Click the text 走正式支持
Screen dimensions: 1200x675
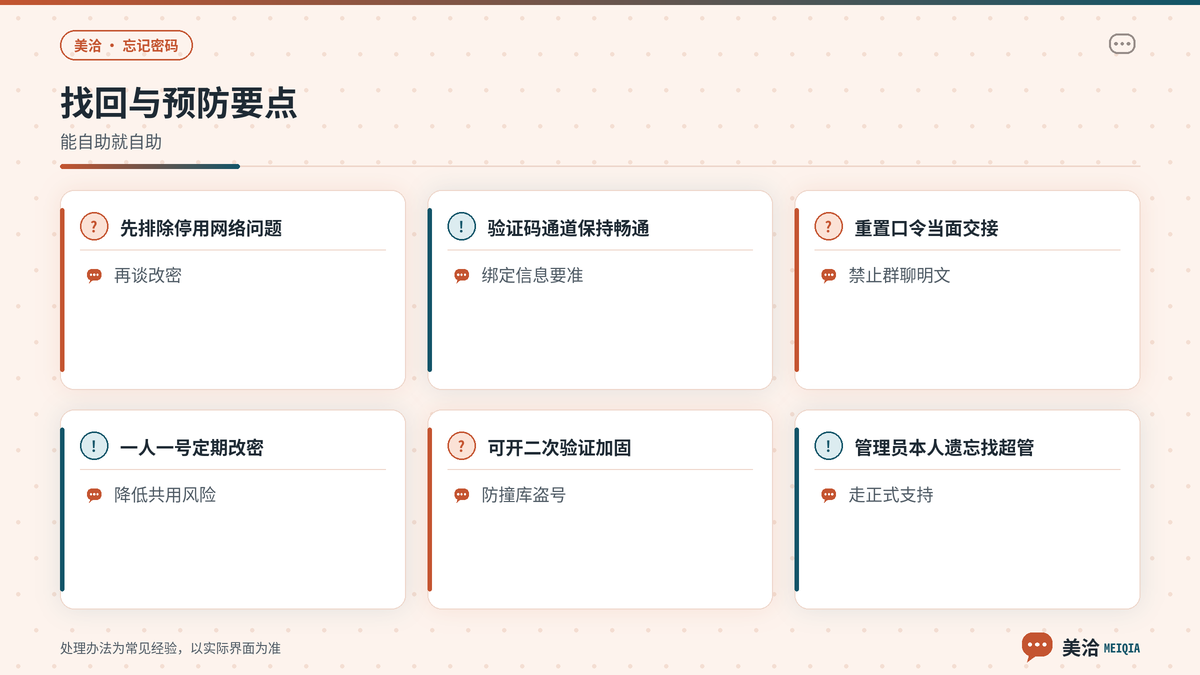pyautogui.click(x=891, y=495)
